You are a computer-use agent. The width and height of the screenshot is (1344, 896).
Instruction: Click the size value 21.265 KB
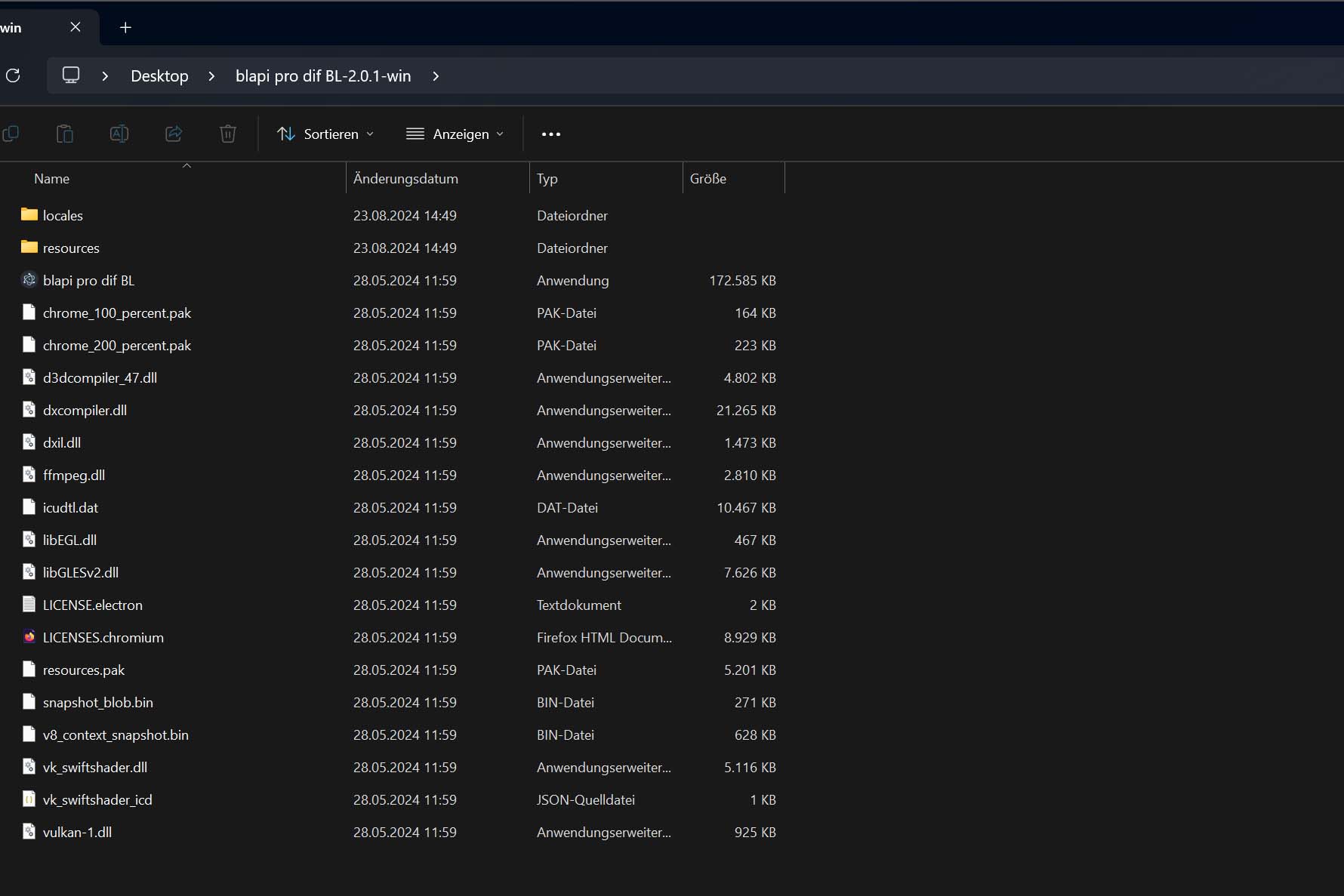click(x=746, y=410)
